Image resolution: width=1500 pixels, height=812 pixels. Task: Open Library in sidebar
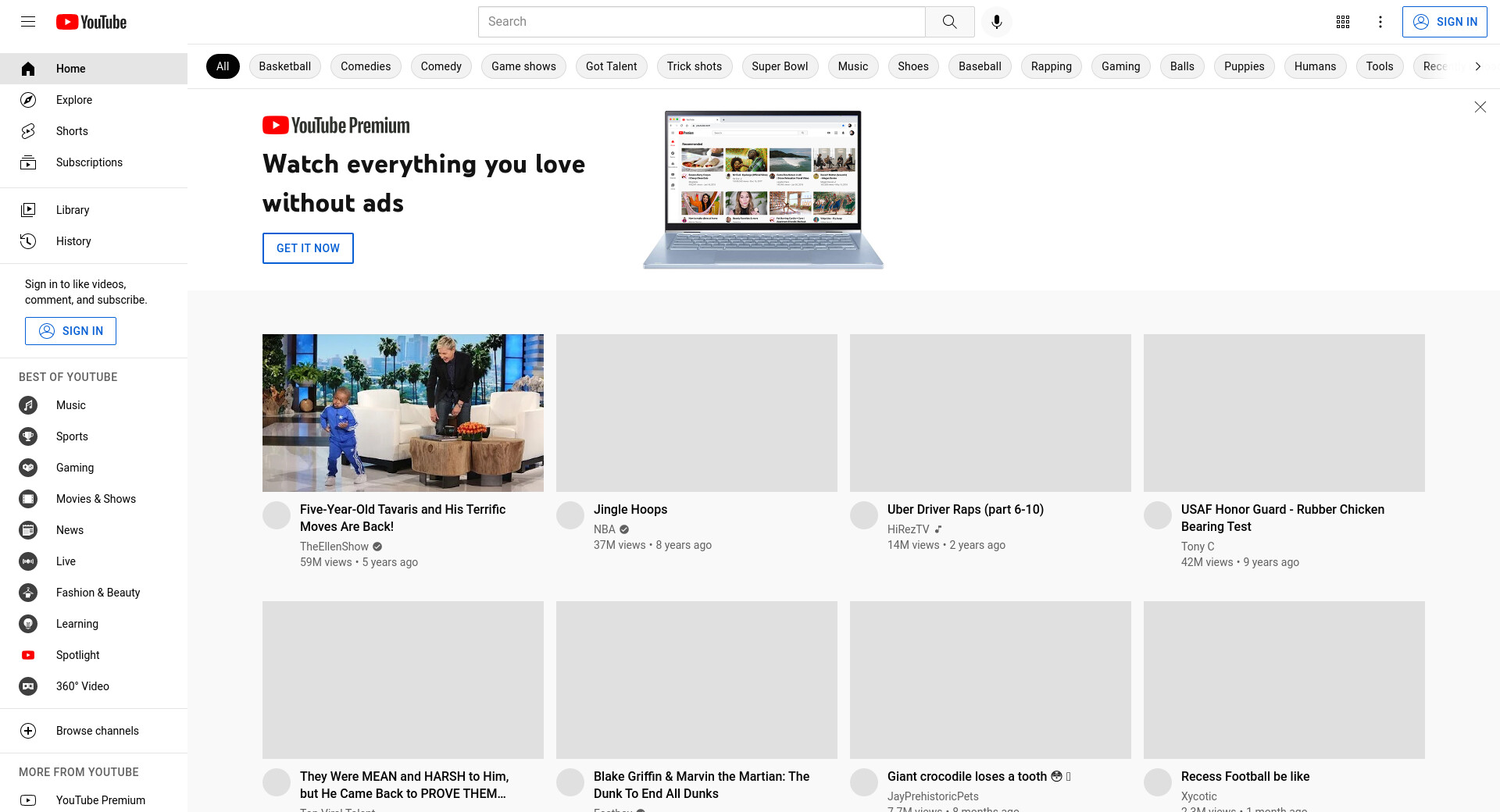point(94,210)
